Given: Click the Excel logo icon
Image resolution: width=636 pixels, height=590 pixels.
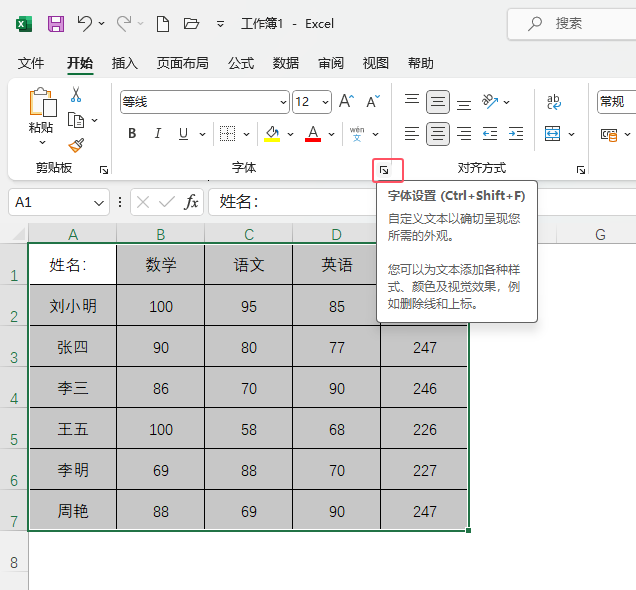Looking at the screenshot, I should coord(24,24).
